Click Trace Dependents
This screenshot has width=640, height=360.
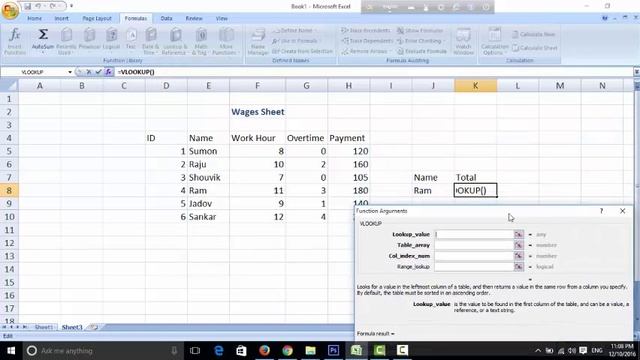click(367, 41)
